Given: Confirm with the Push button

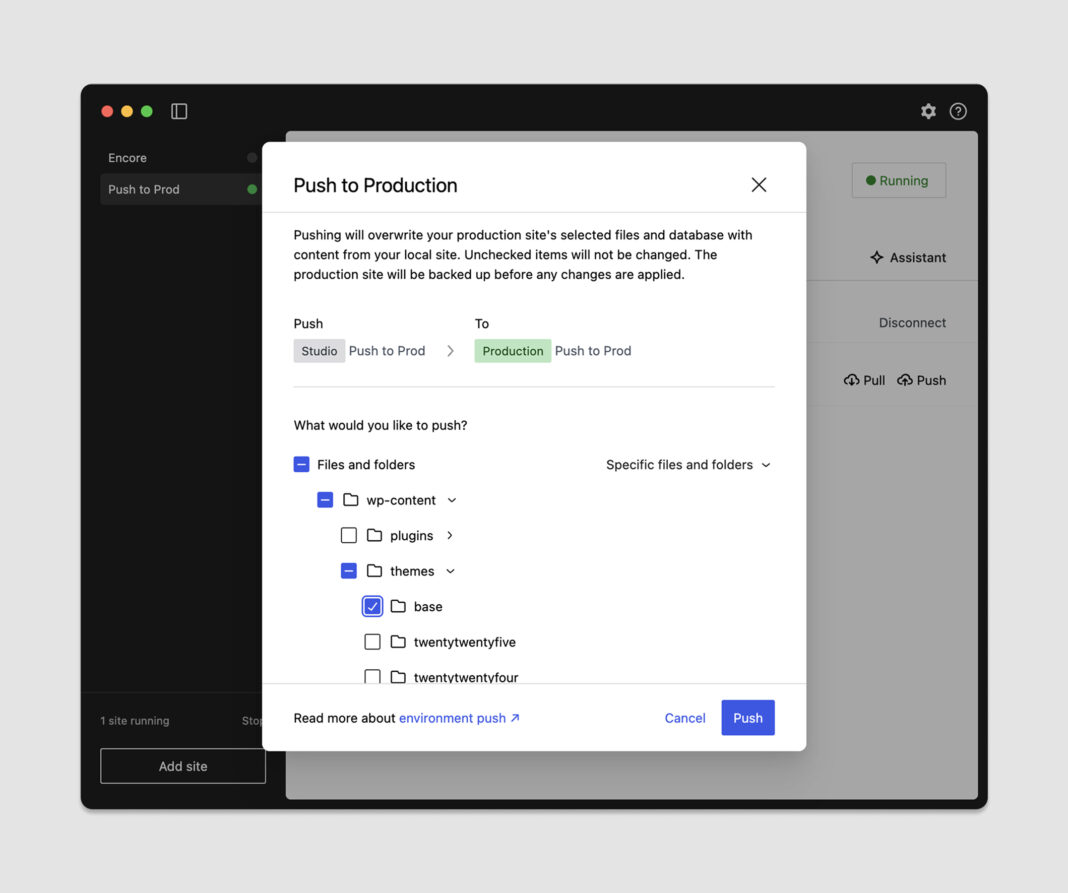Looking at the screenshot, I should pyautogui.click(x=747, y=717).
